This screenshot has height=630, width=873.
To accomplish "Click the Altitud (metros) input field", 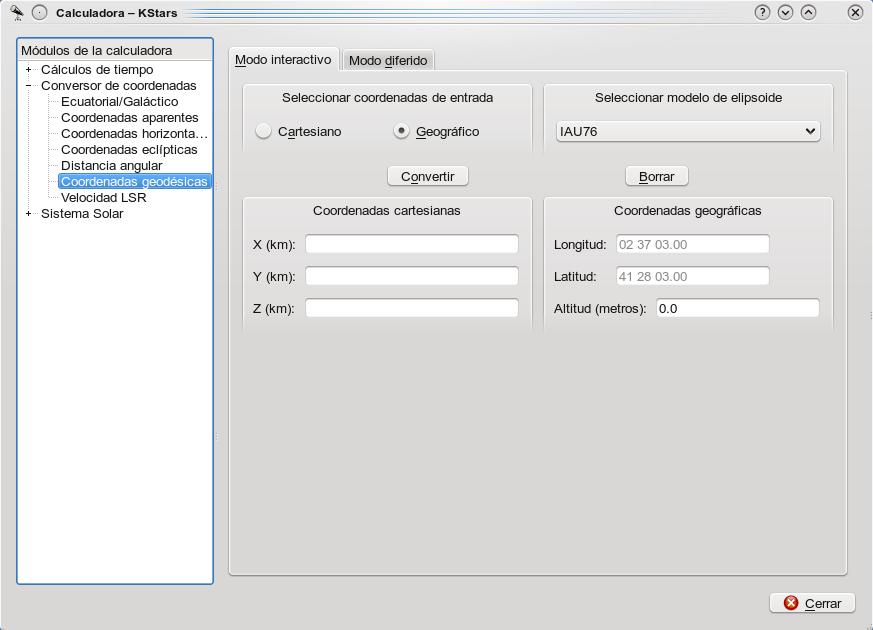I will point(737,309).
